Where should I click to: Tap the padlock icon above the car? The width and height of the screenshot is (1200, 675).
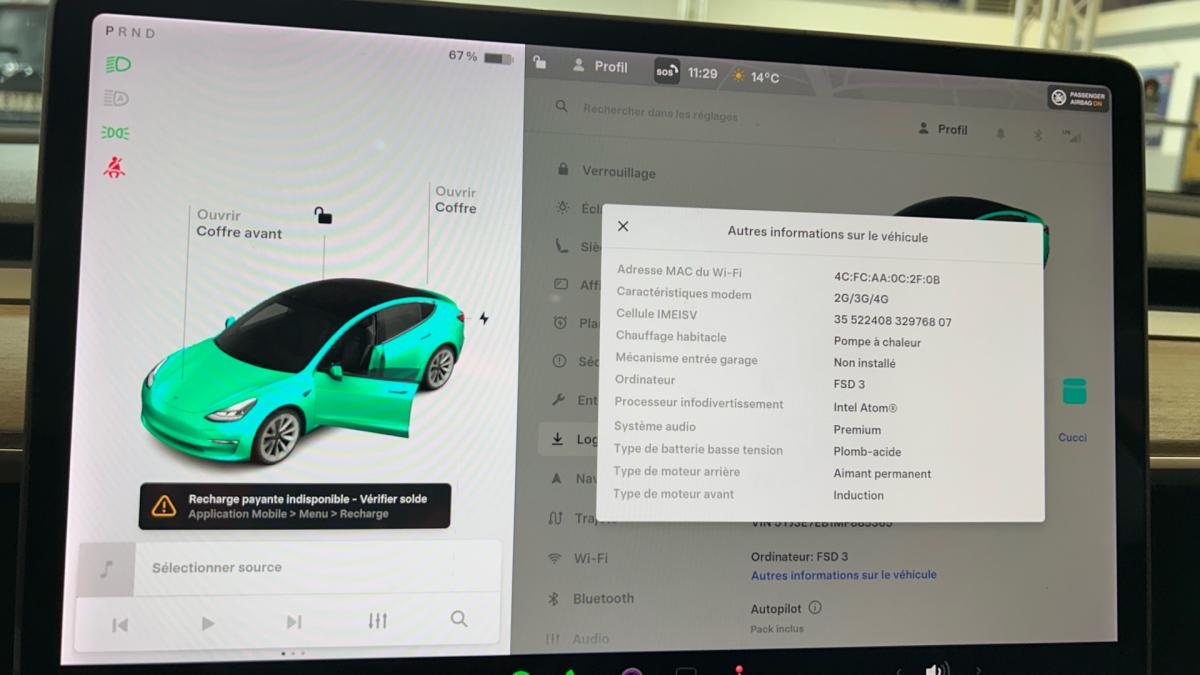click(x=323, y=215)
